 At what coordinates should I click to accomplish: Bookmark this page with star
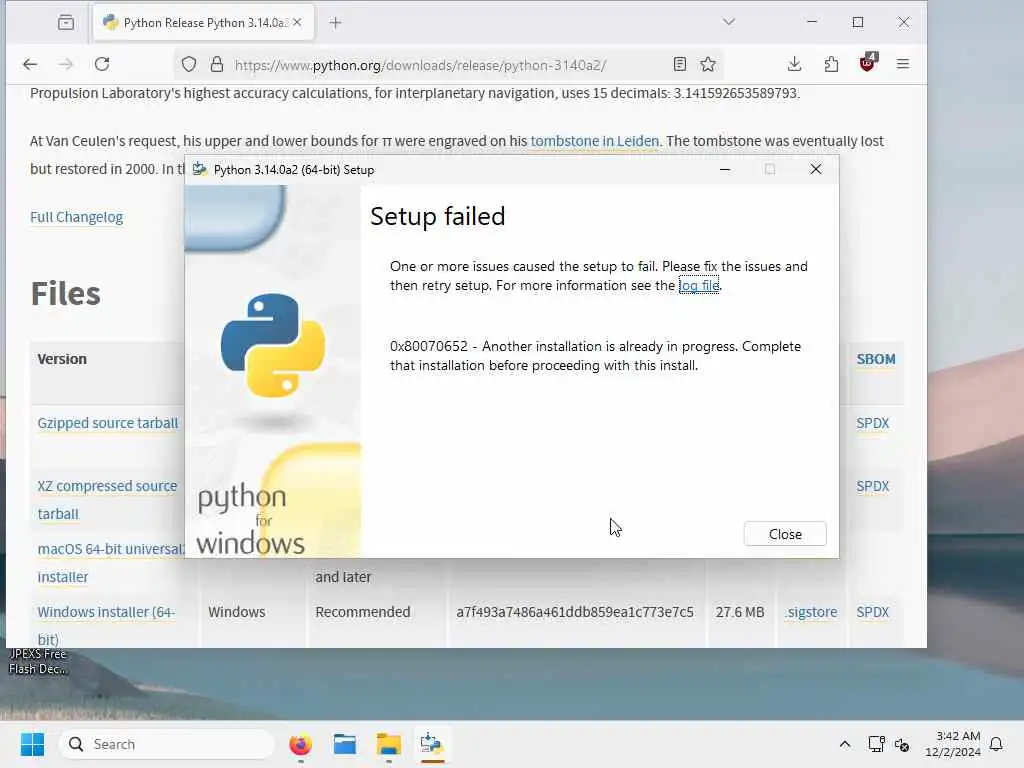[x=708, y=64]
